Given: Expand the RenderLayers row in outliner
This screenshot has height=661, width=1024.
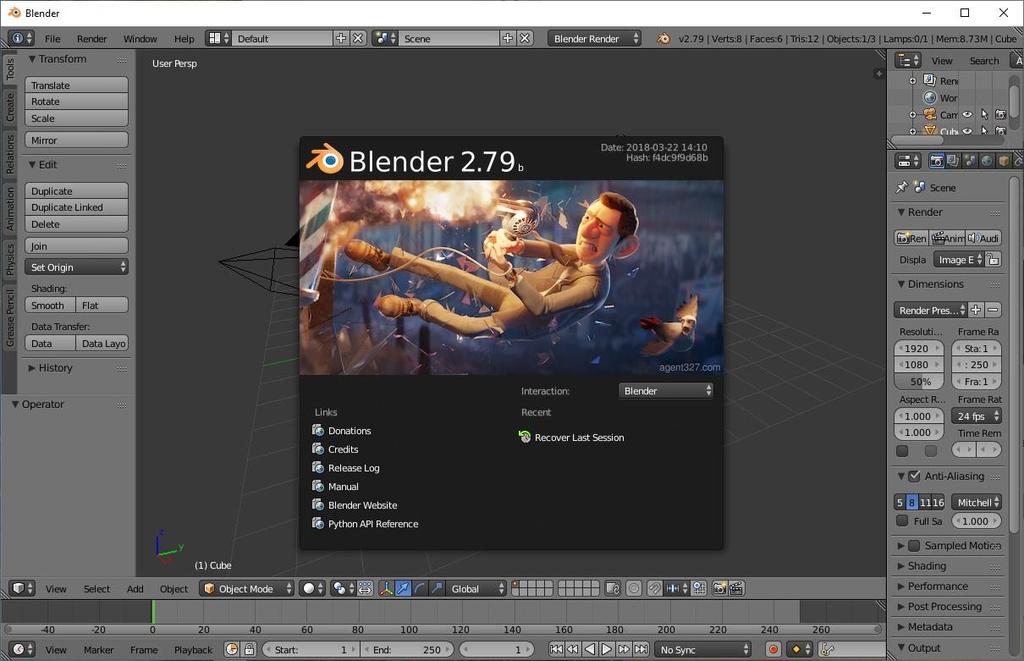Looking at the screenshot, I should (913, 81).
